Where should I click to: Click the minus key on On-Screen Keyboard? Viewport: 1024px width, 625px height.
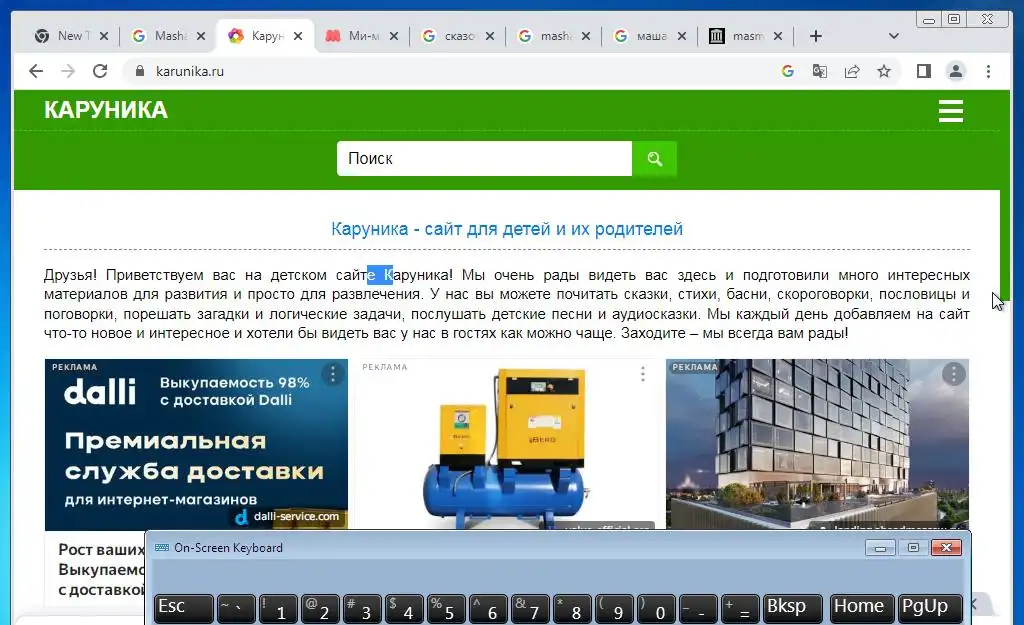coord(697,609)
